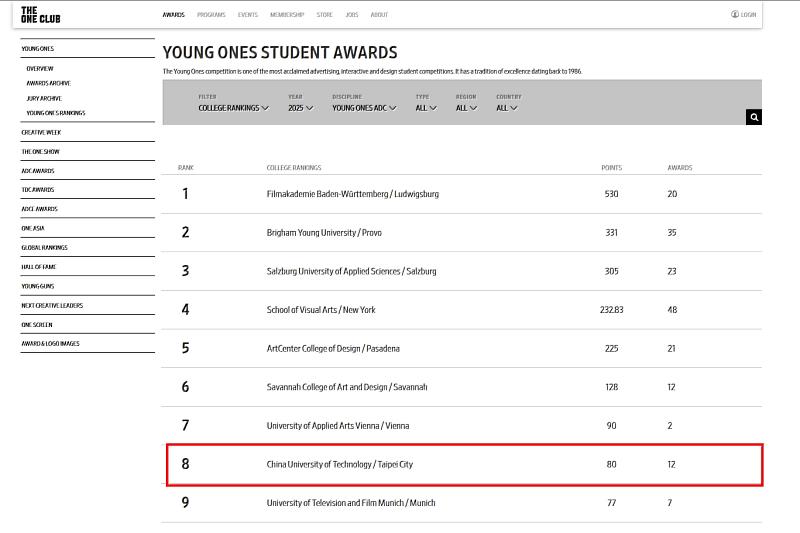Open ADC Awards sidebar link
Screen dimensions: 800x533
[x=38, y=171]
